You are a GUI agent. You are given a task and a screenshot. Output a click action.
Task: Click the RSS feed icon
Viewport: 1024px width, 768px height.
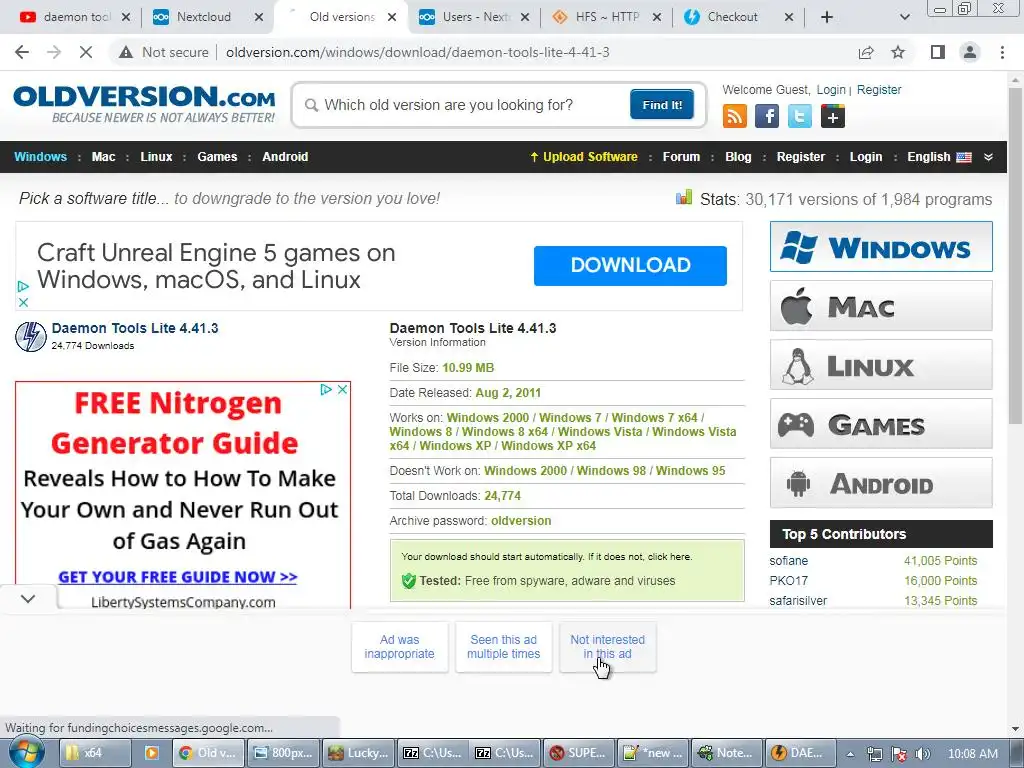point(735,117)
